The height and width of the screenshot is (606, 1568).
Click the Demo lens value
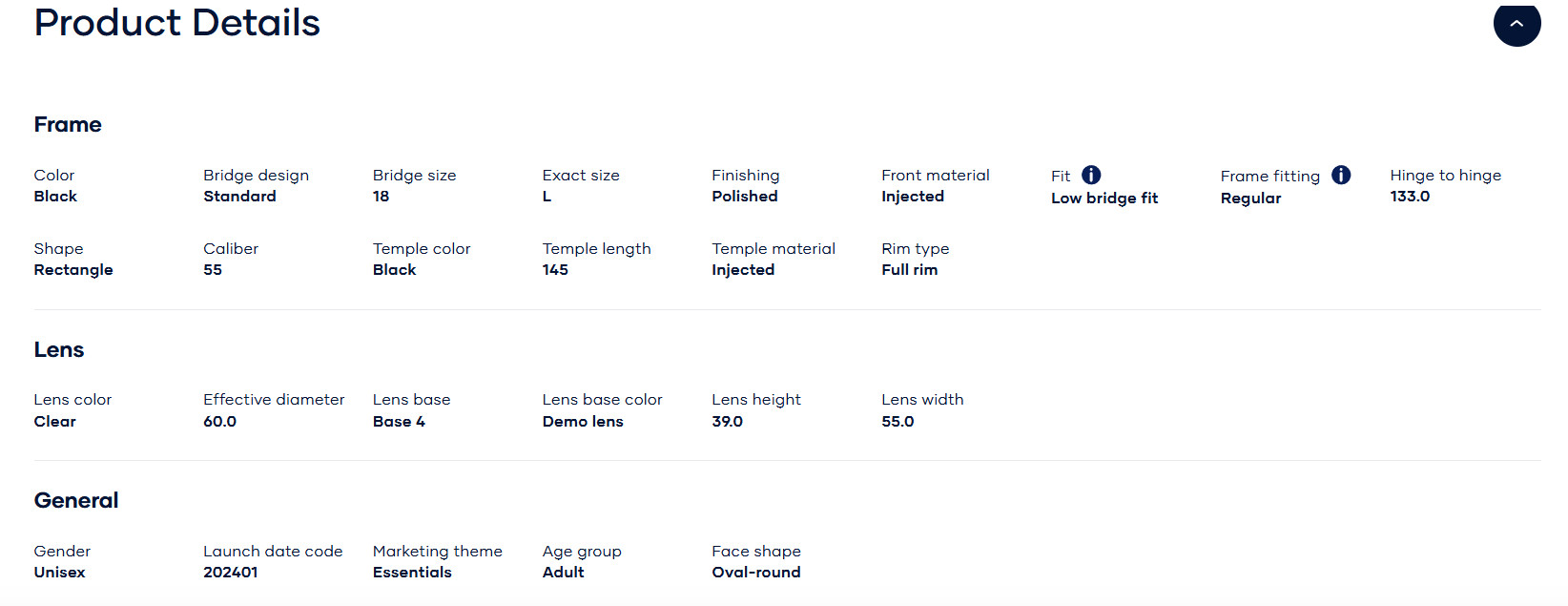tap(583, 422)
